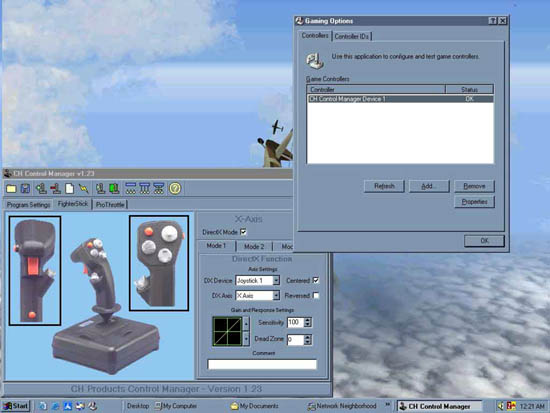
Task: Launch Internet Explorer from the quick launch bar
Action: 55,406
